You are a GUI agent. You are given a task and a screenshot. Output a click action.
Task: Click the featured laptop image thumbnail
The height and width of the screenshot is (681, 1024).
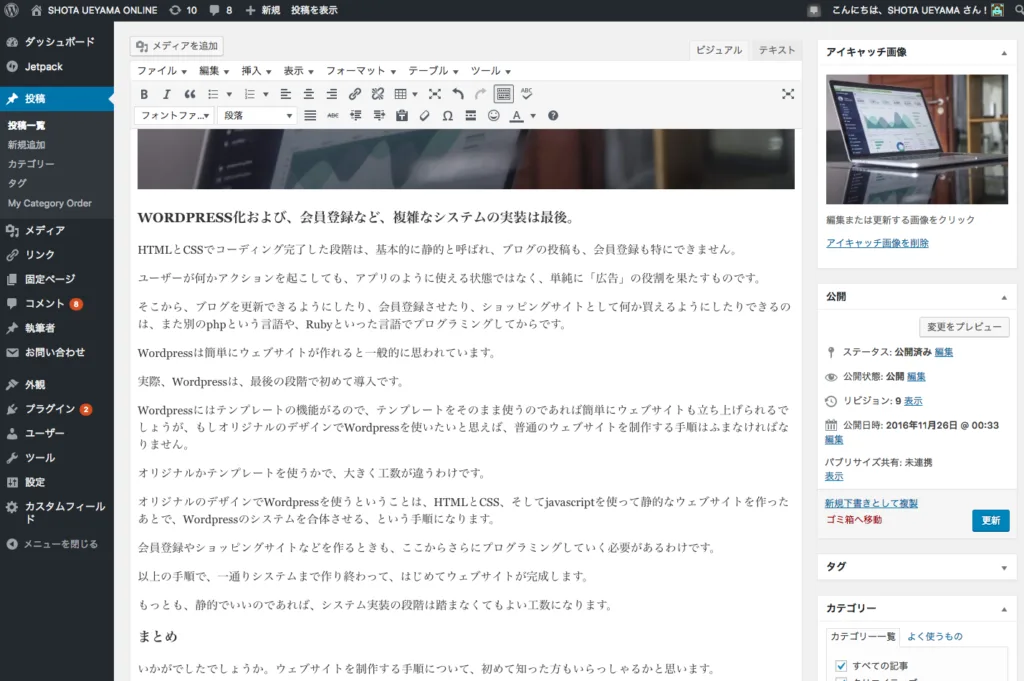tap(916, 139)
